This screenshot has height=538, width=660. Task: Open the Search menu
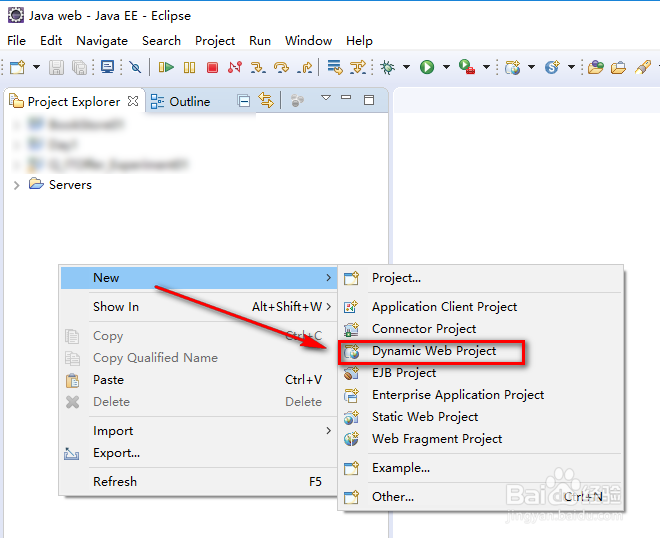point(161,41)
